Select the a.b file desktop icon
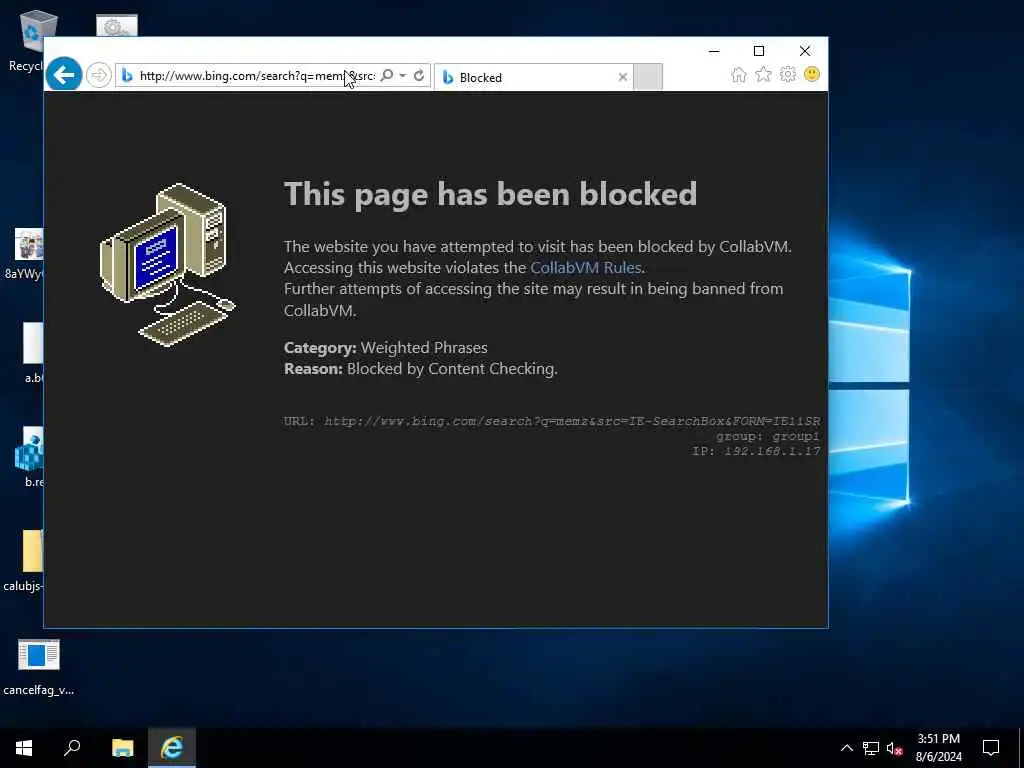 coord(33,353)
